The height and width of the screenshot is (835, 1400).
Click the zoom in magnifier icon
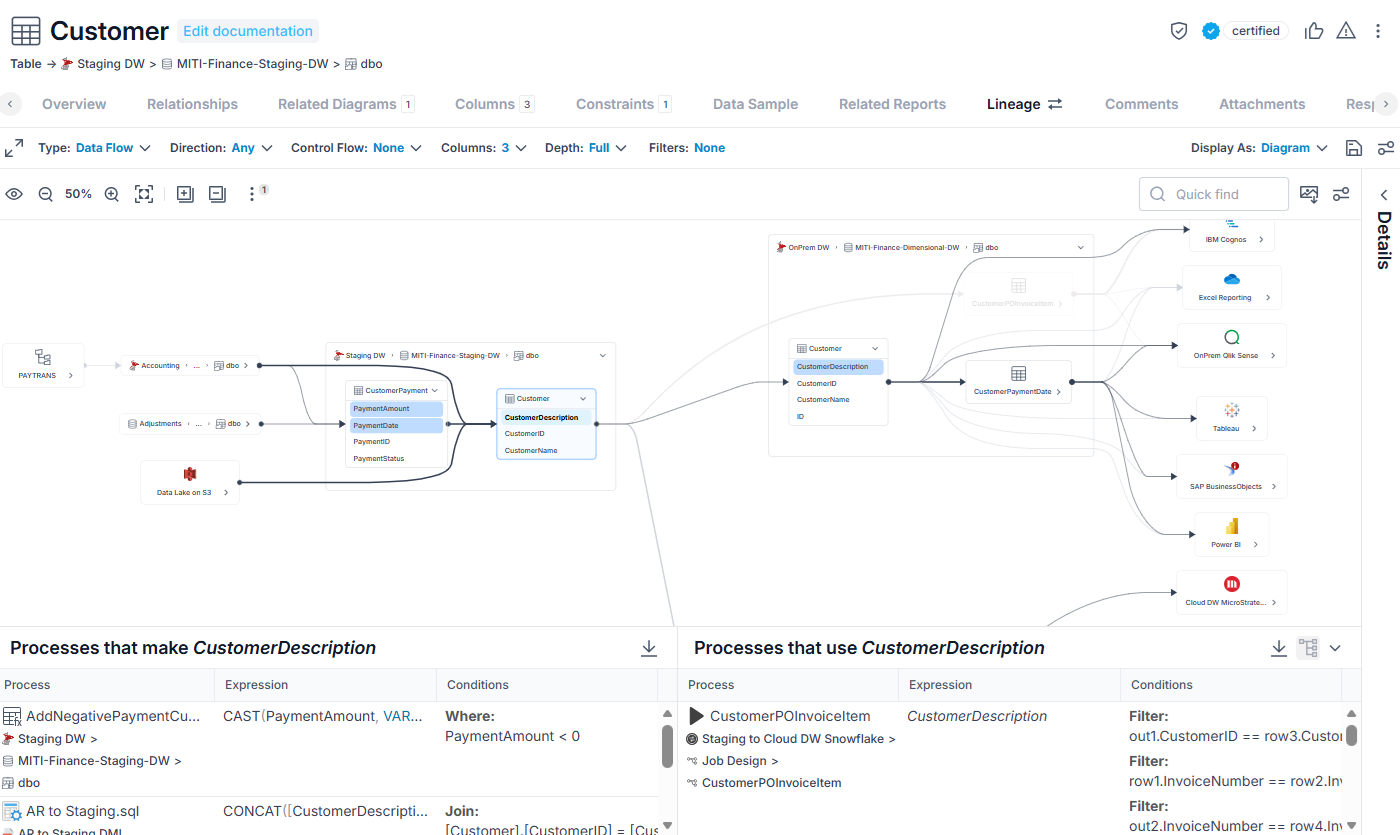tap(112, 194)
